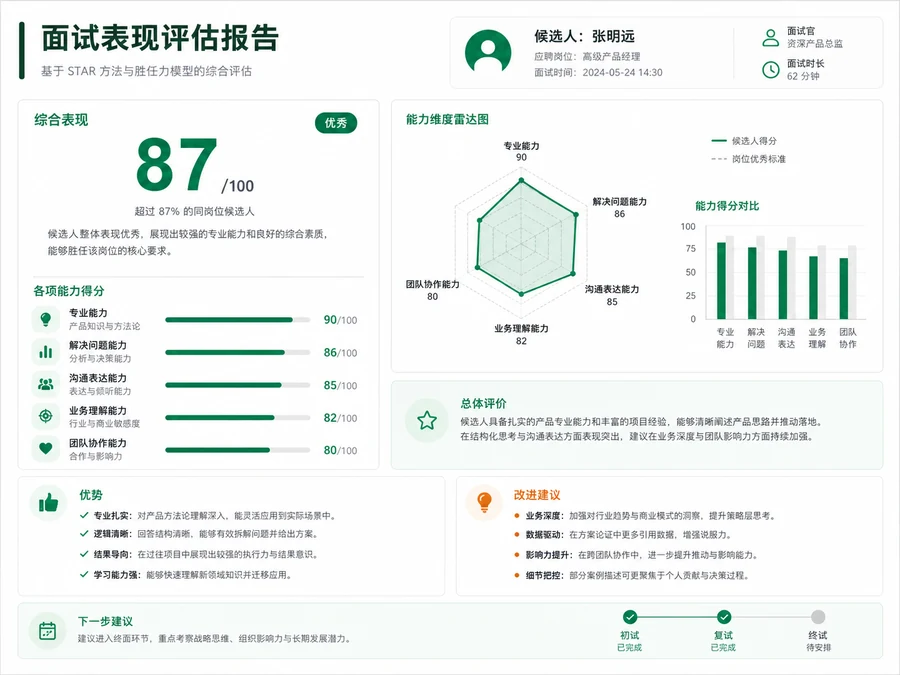Click the 综合表现 section heading
This screenshot has width=900, height=675.
tap(61, 119)
